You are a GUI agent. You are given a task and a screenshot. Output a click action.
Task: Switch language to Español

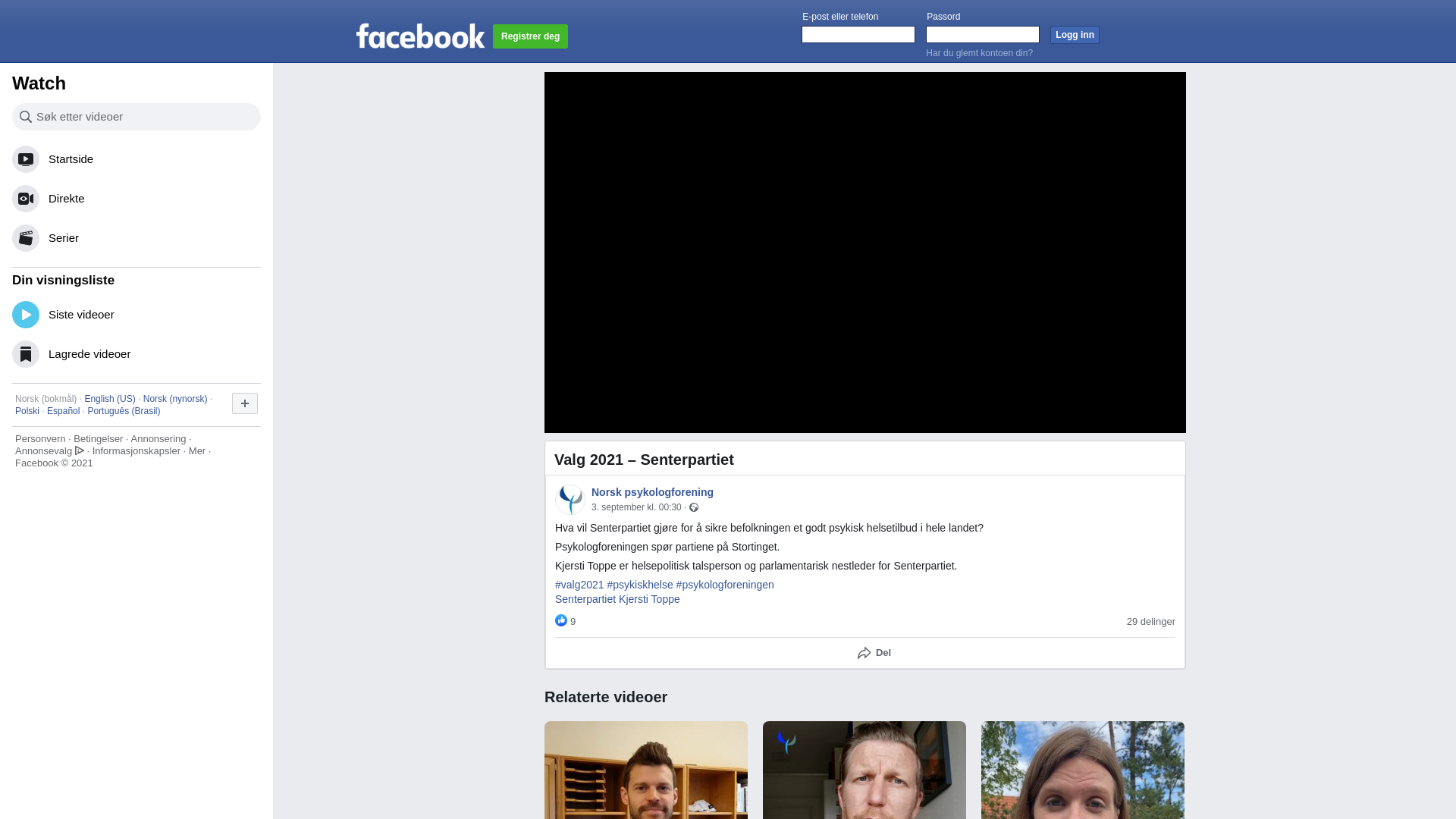tap(63, 411)
